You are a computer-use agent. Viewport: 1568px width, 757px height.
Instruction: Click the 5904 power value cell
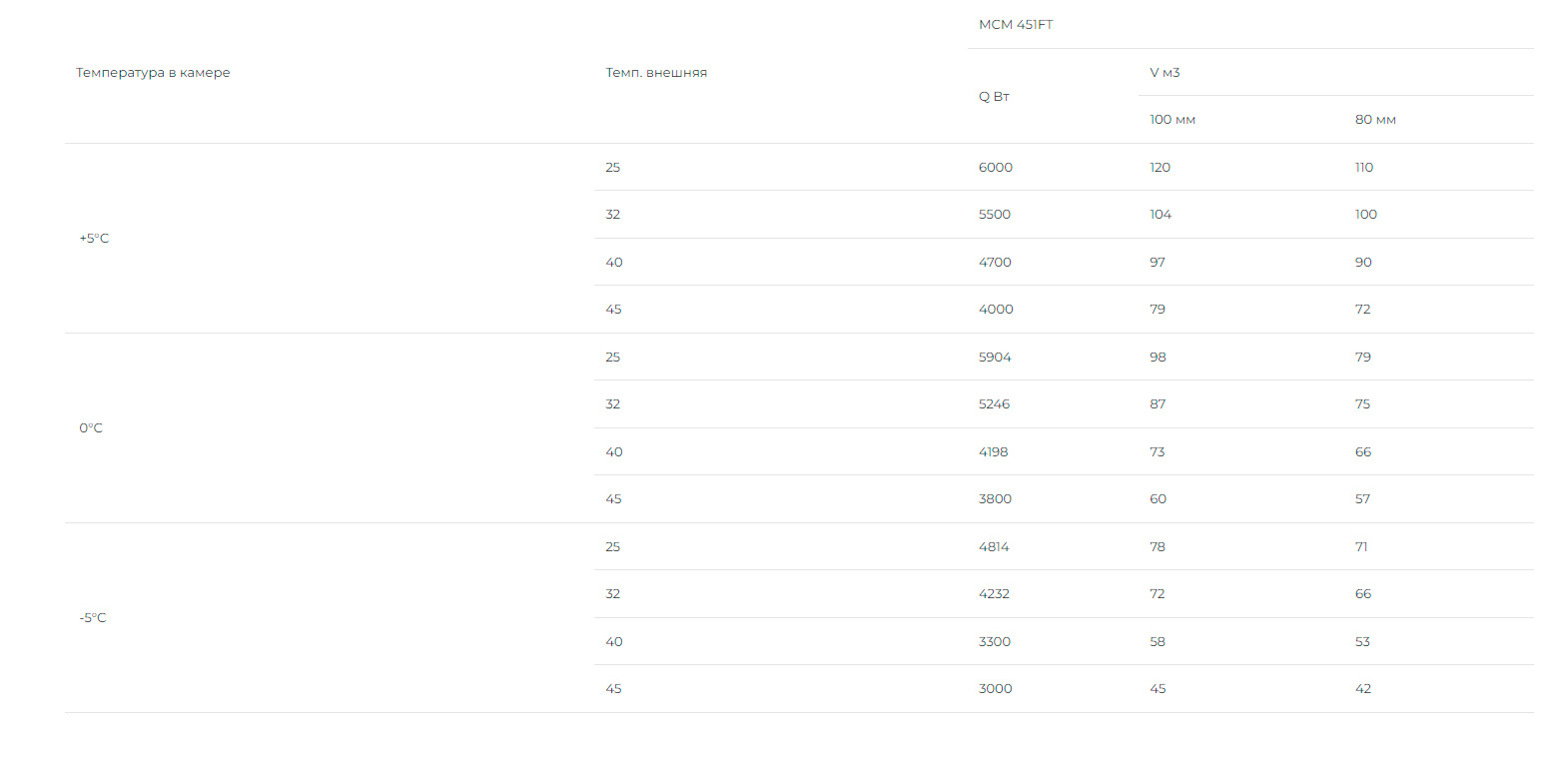[995, 358]
